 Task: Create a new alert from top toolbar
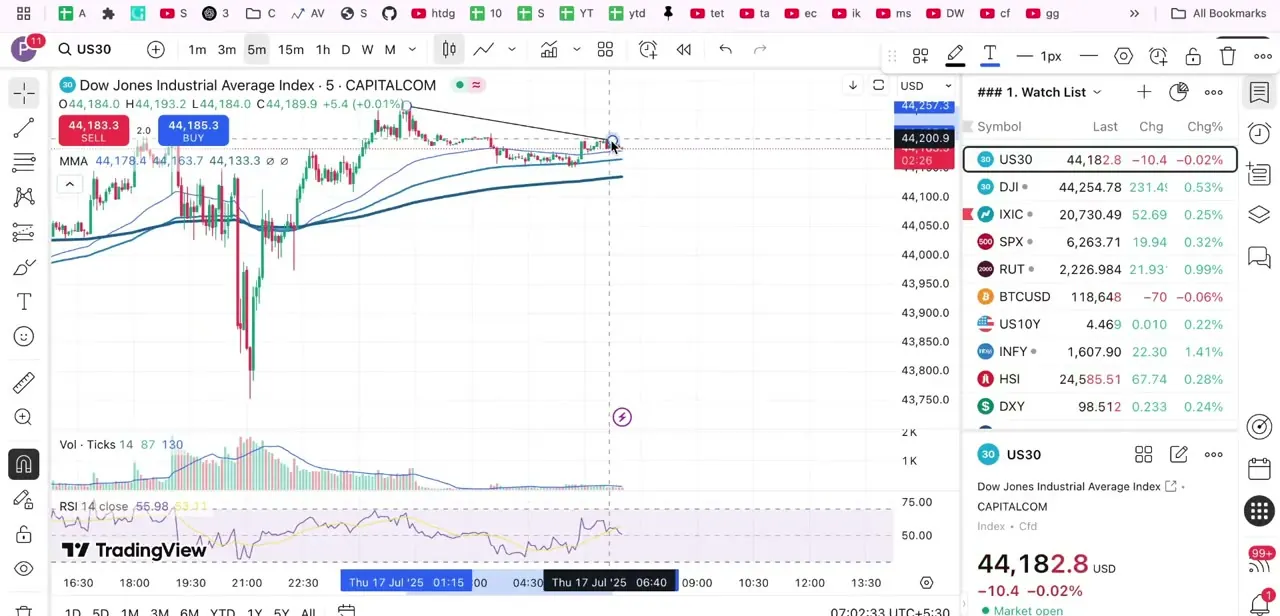click(x=648, y=49)
